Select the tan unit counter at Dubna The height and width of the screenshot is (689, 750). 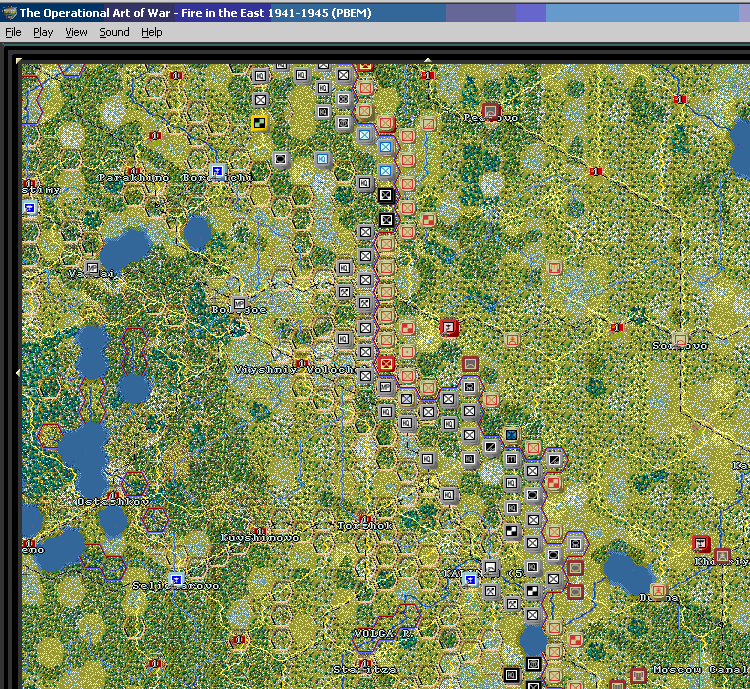coord(658,591)
